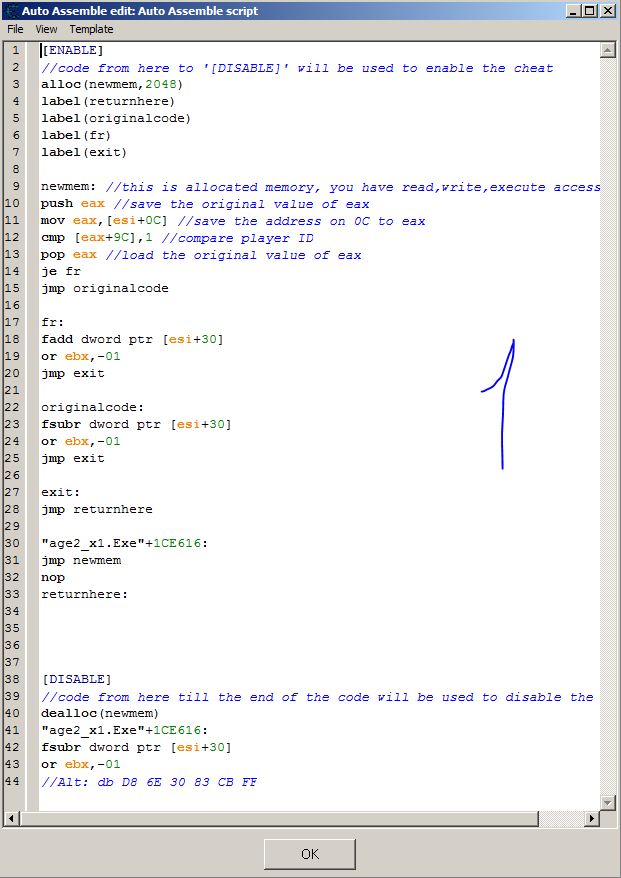Click the 'returnhere:' label on line 33

pos(85,594)
